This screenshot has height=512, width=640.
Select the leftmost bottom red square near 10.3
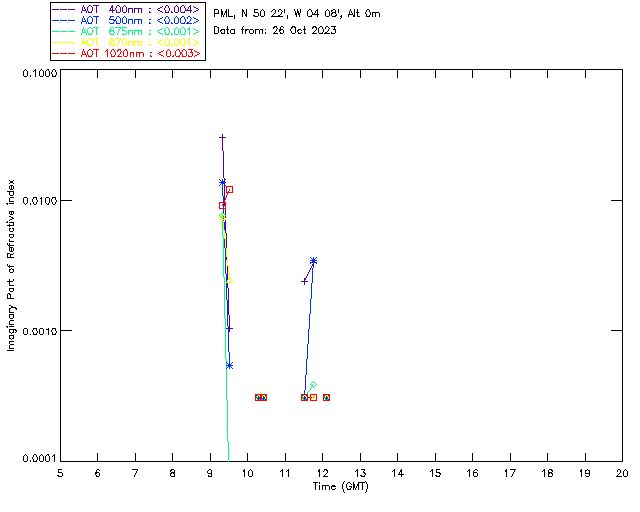click(x=258, y=397)
